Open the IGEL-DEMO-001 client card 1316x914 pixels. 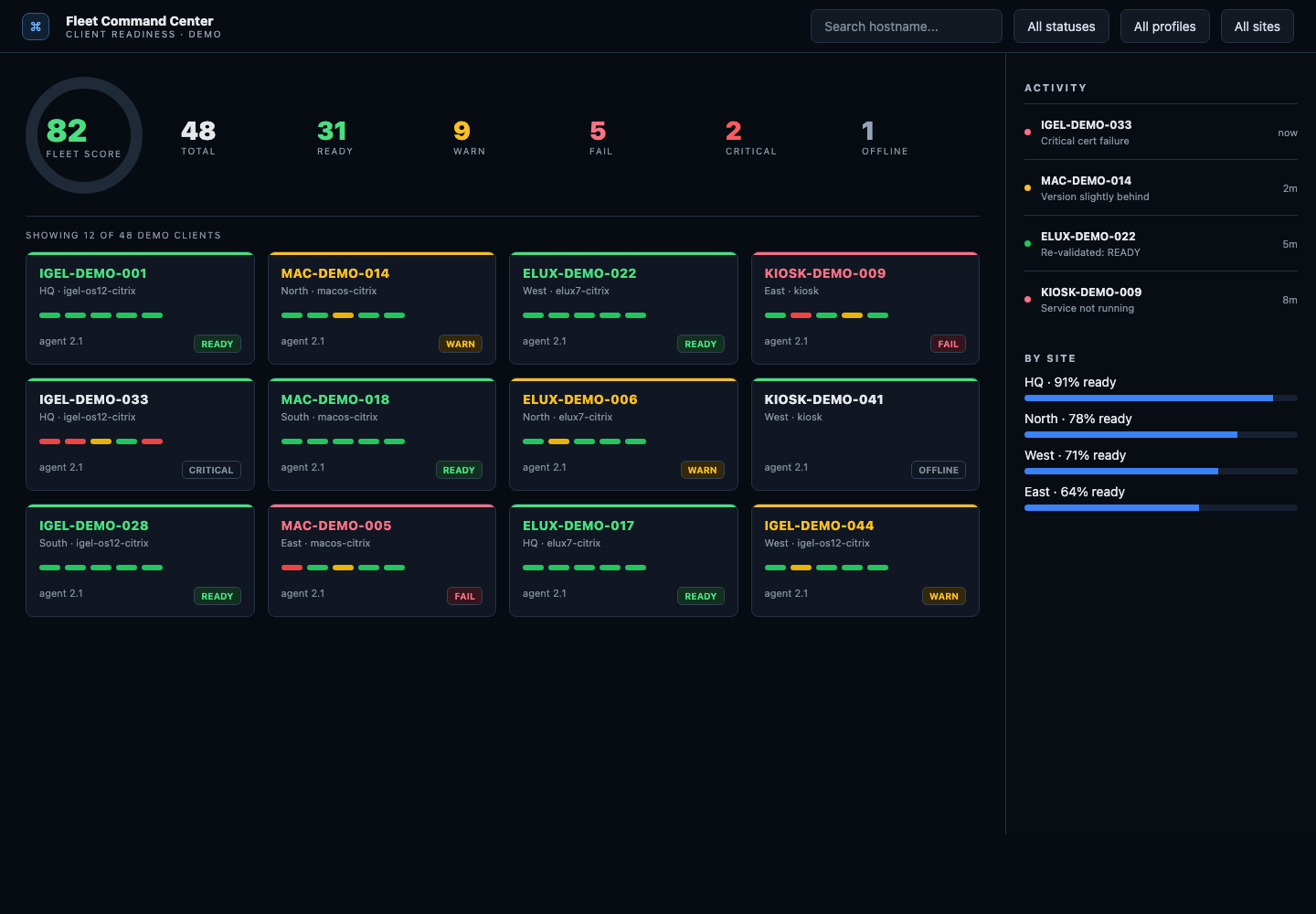coord(140,308)
